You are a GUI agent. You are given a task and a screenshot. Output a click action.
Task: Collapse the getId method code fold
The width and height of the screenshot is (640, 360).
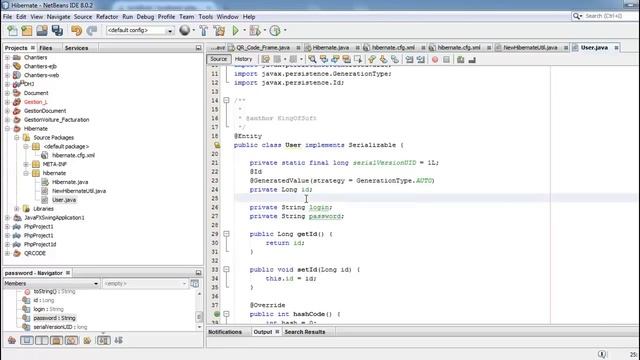click(226, 234)
